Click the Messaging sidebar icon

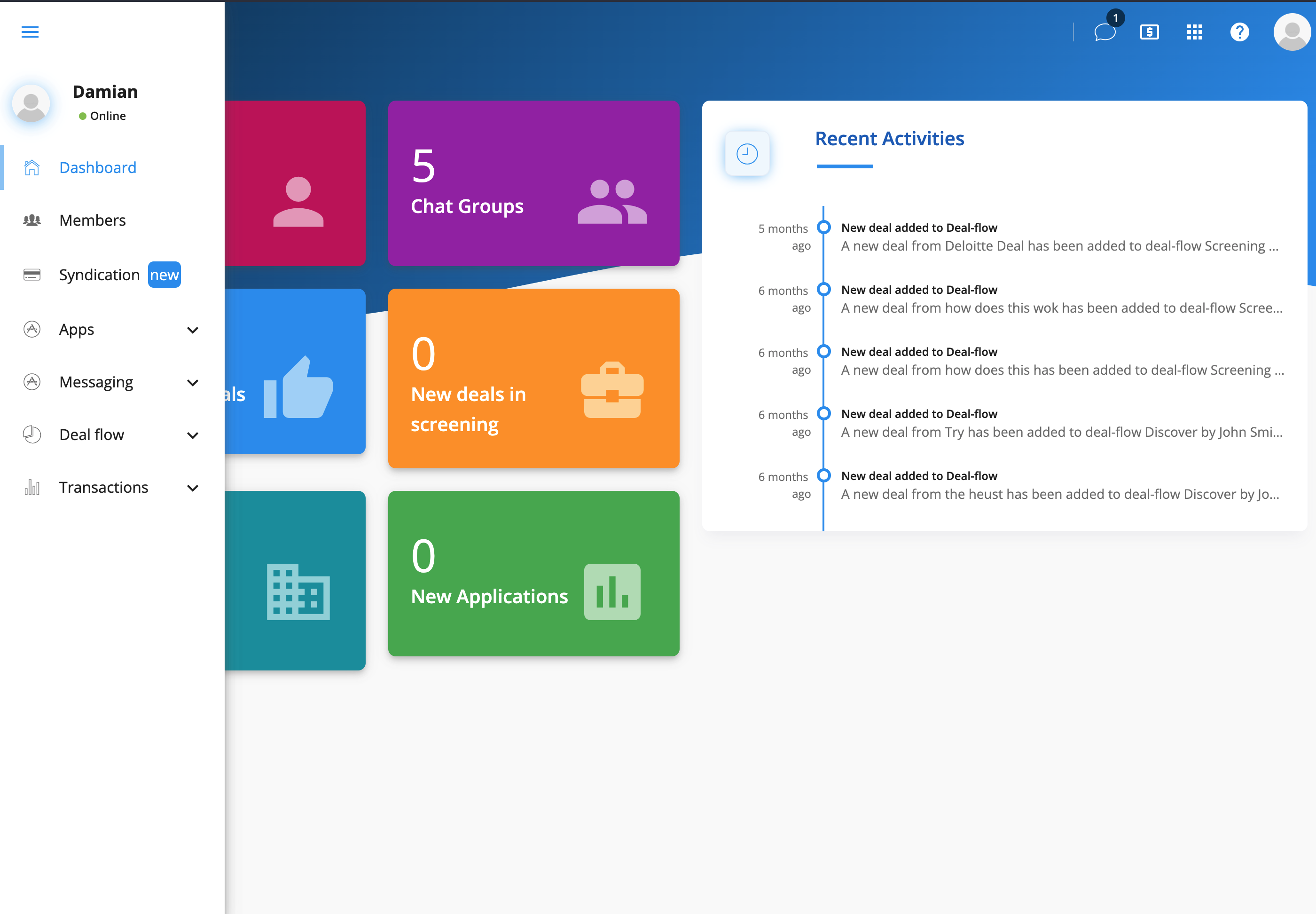point(32,382)
